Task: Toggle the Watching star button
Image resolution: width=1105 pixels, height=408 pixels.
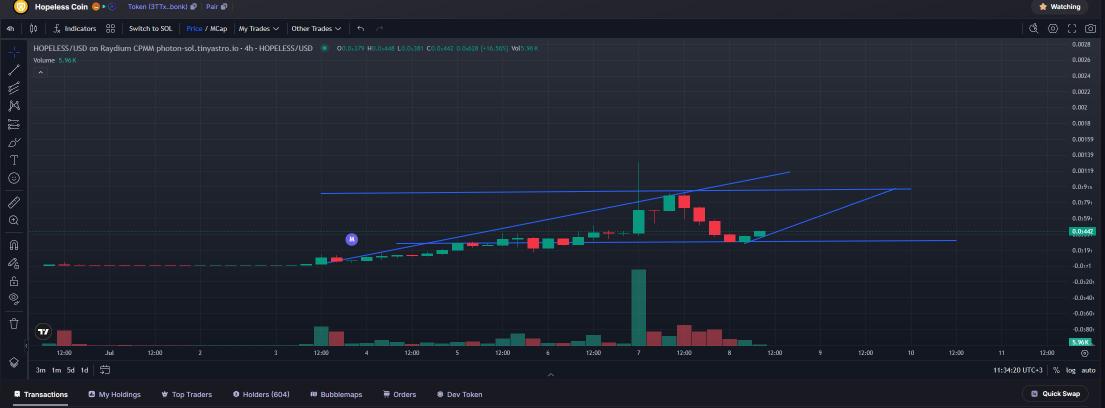Action: click(x=1060, y=7)
